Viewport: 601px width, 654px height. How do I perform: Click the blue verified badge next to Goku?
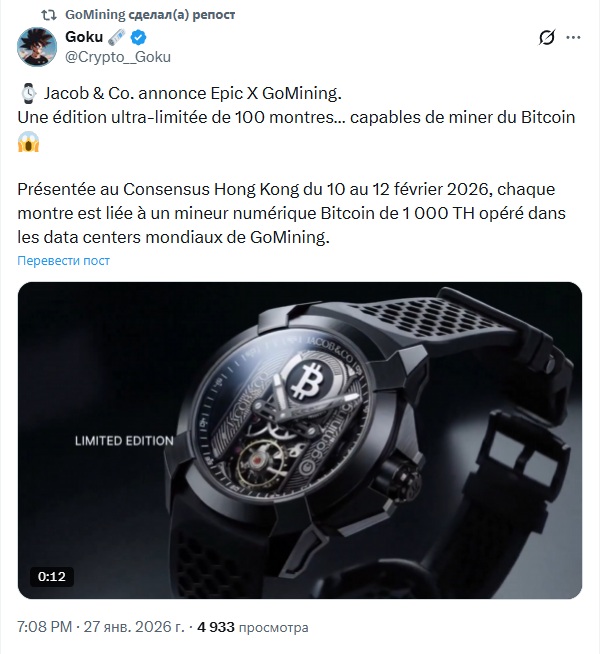click(x=138, y=38)
